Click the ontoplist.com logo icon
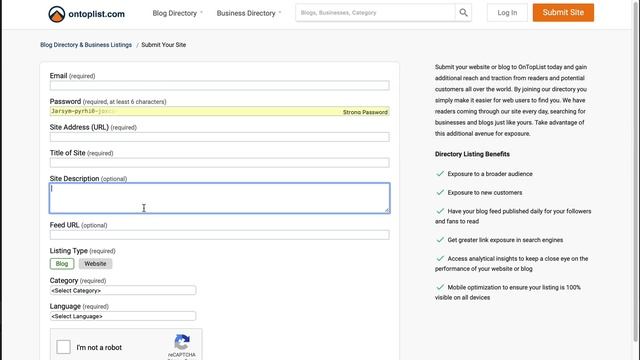 coord(57,14)
